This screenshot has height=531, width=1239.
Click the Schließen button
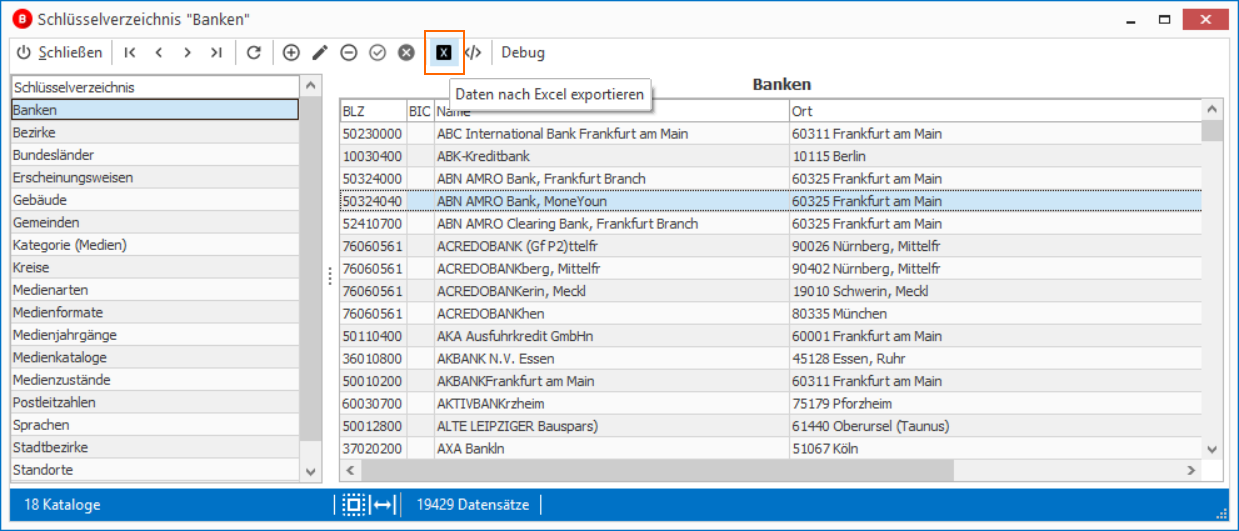[60, 52]
